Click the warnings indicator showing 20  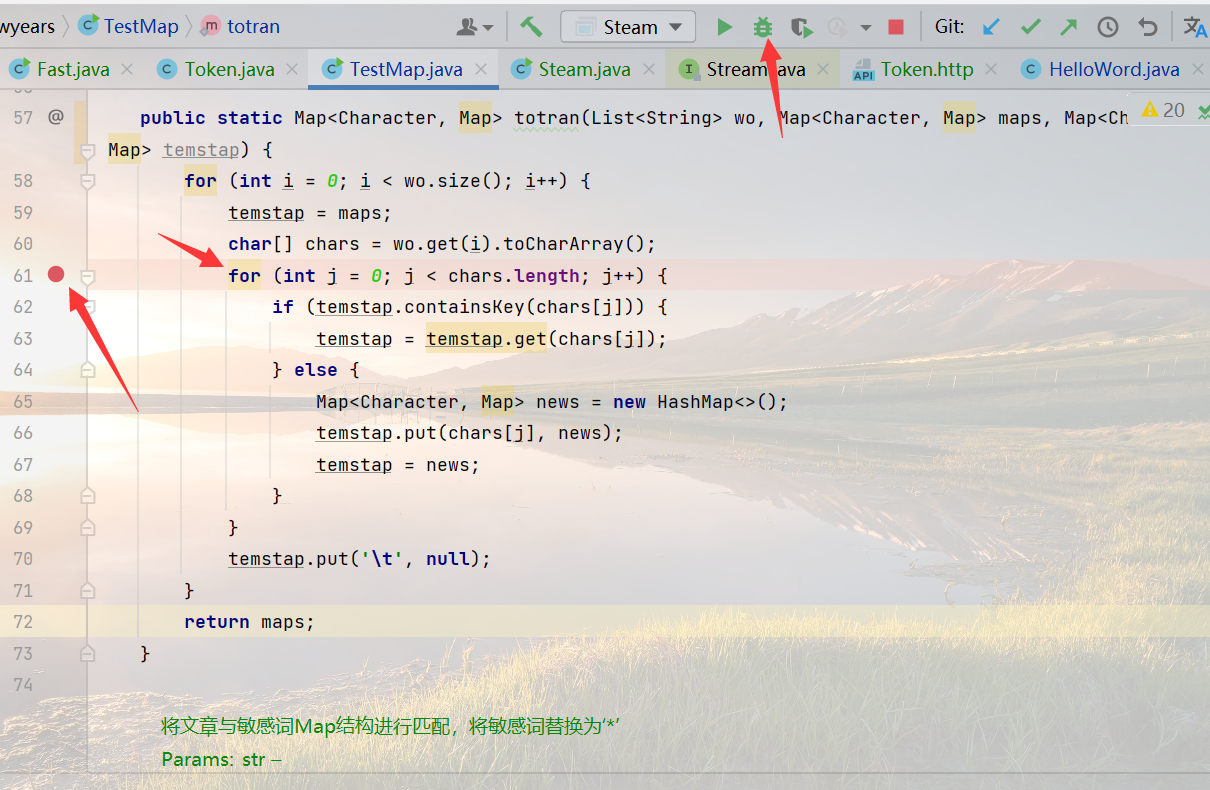point(1165,110)
